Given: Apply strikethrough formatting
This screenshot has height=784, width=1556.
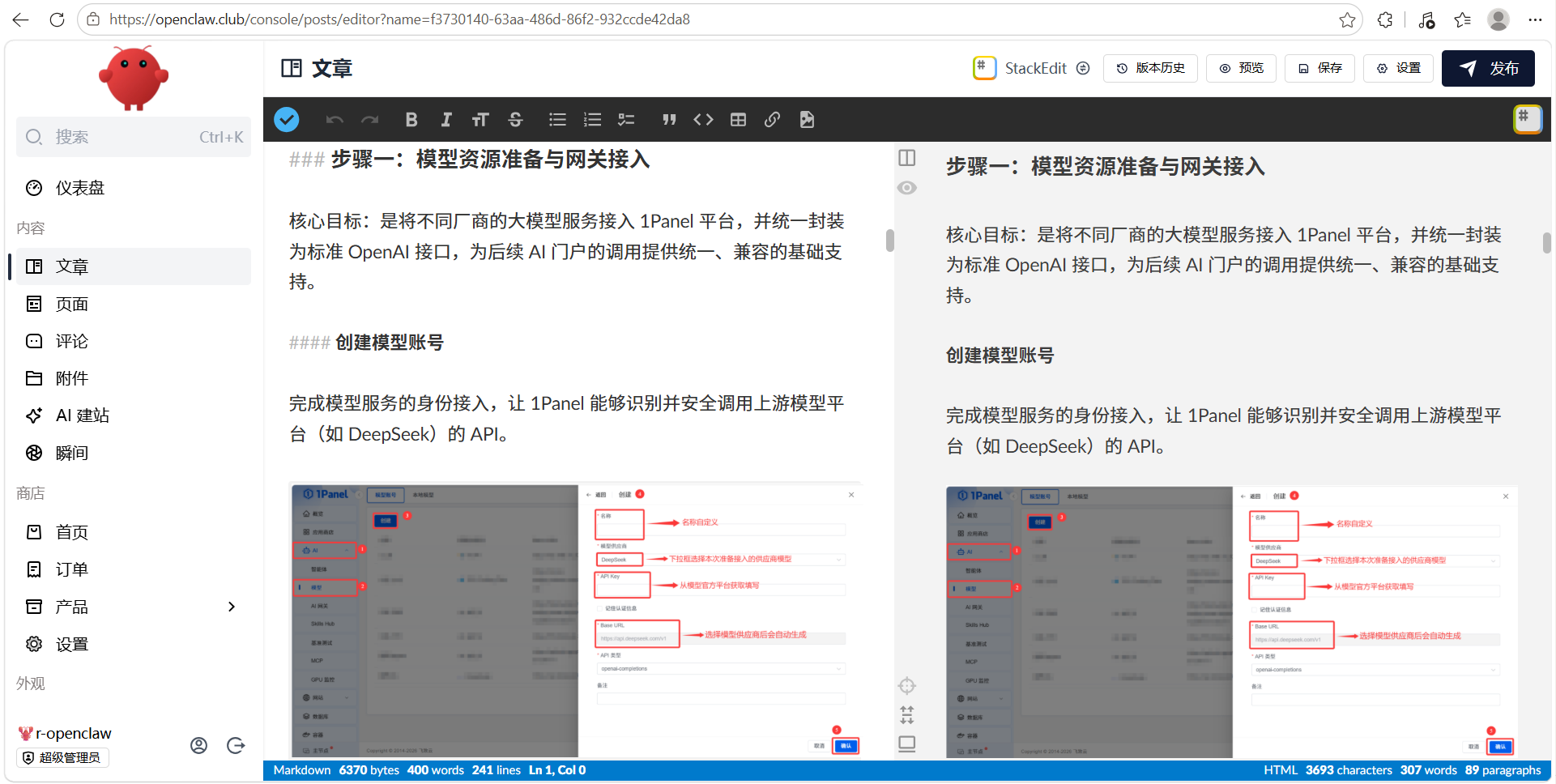Looking at the screenshot, I should (516, 120).
